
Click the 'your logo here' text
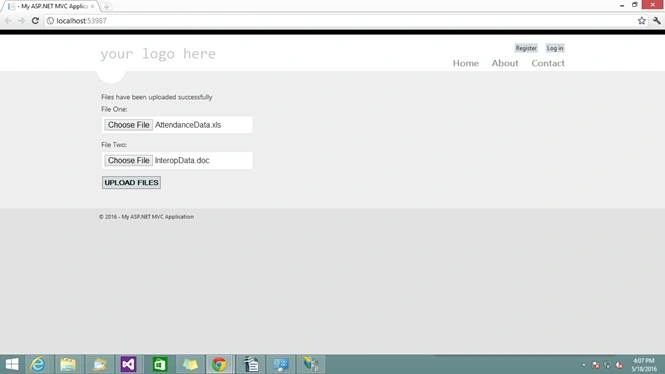pyautogui.click(x=158, y=54)
